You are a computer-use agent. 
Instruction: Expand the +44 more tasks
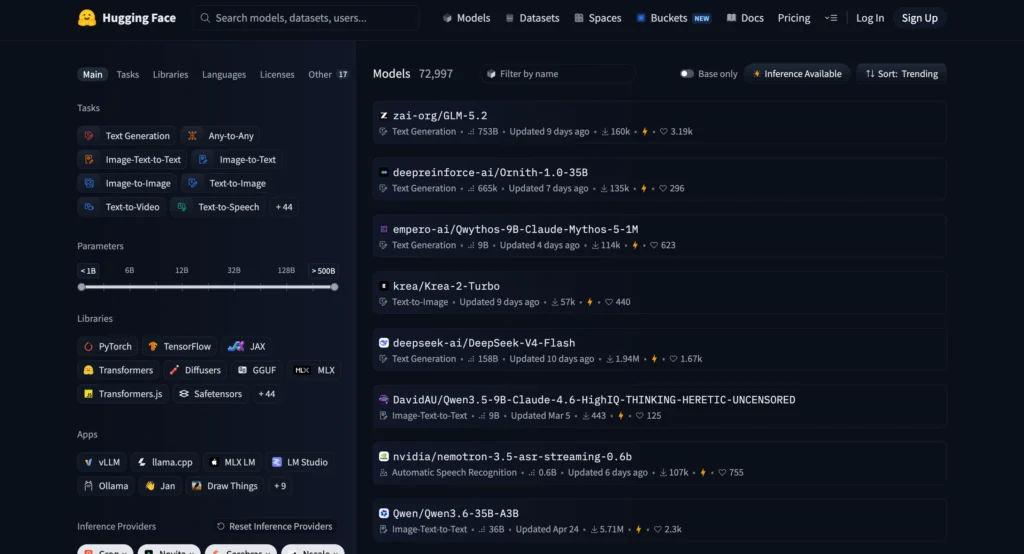pos(284,206)
